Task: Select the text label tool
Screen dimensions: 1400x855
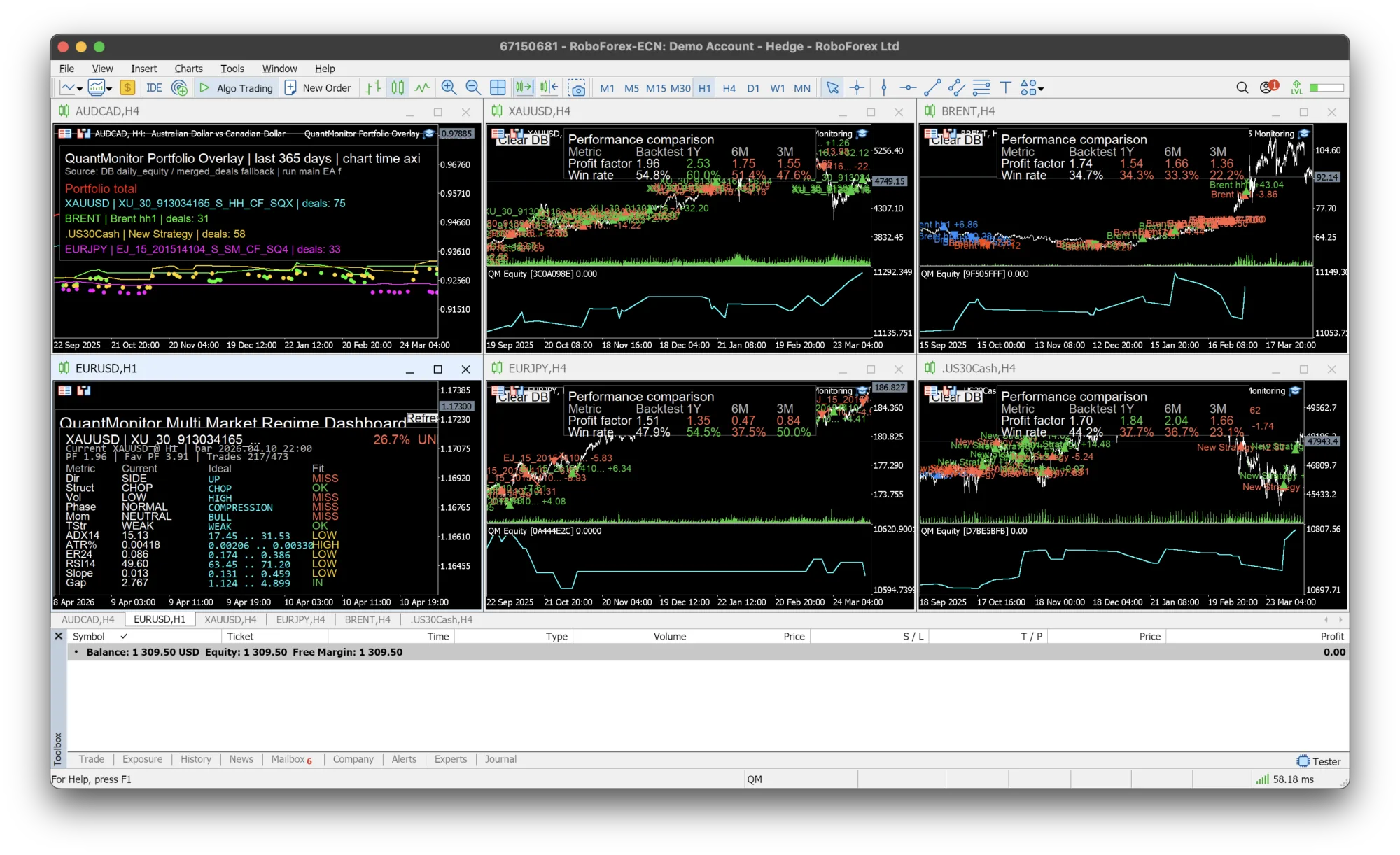Action: [1006, 87]
